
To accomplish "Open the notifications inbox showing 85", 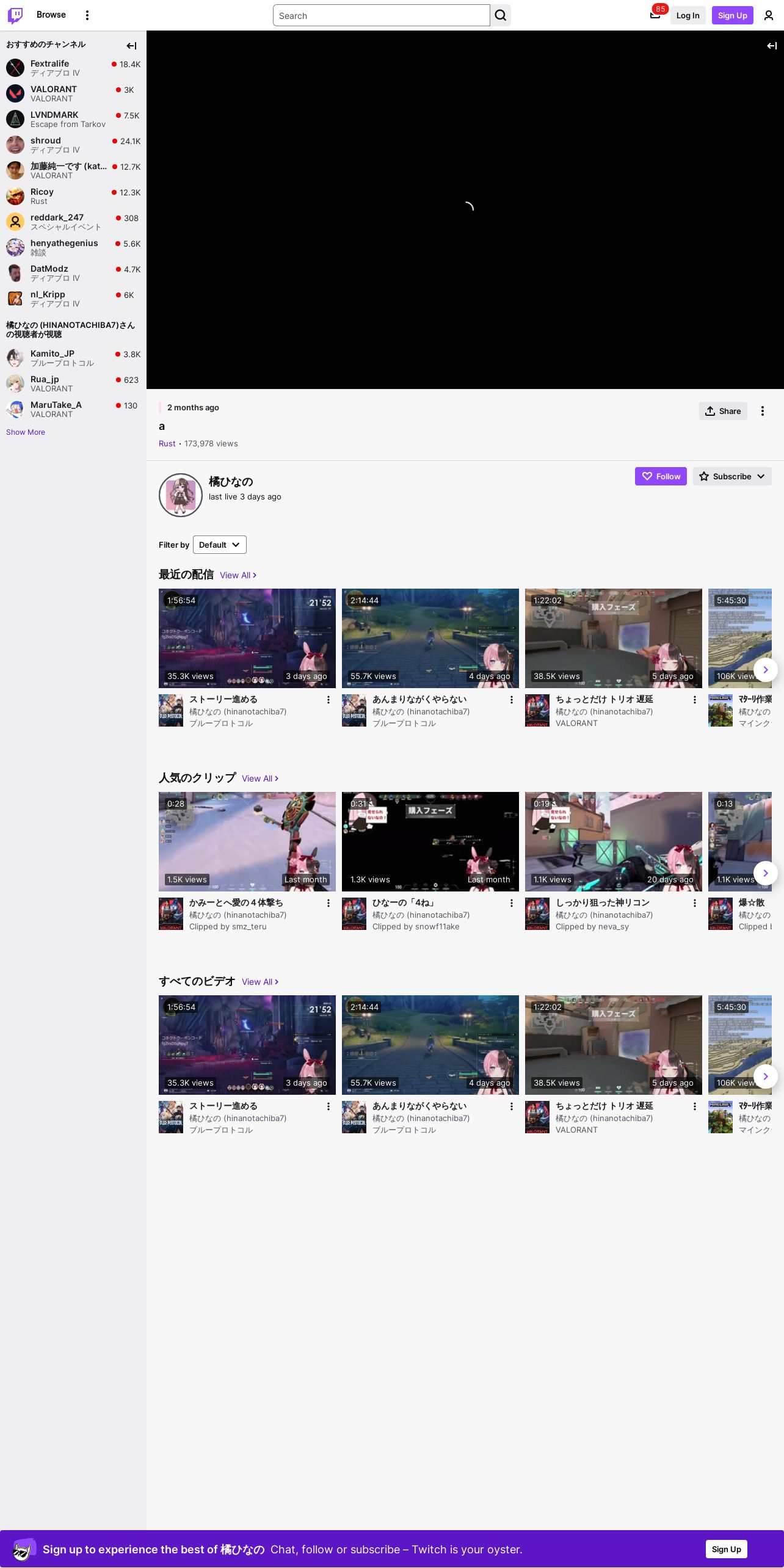I will [x=655, y=15].
